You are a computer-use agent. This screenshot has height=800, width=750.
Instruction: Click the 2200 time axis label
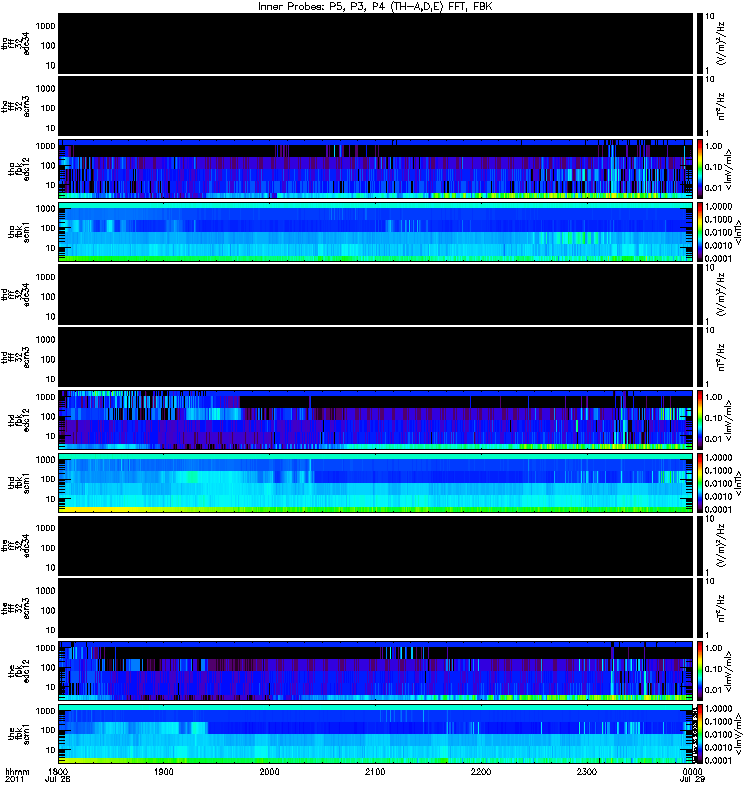point(481,772)
